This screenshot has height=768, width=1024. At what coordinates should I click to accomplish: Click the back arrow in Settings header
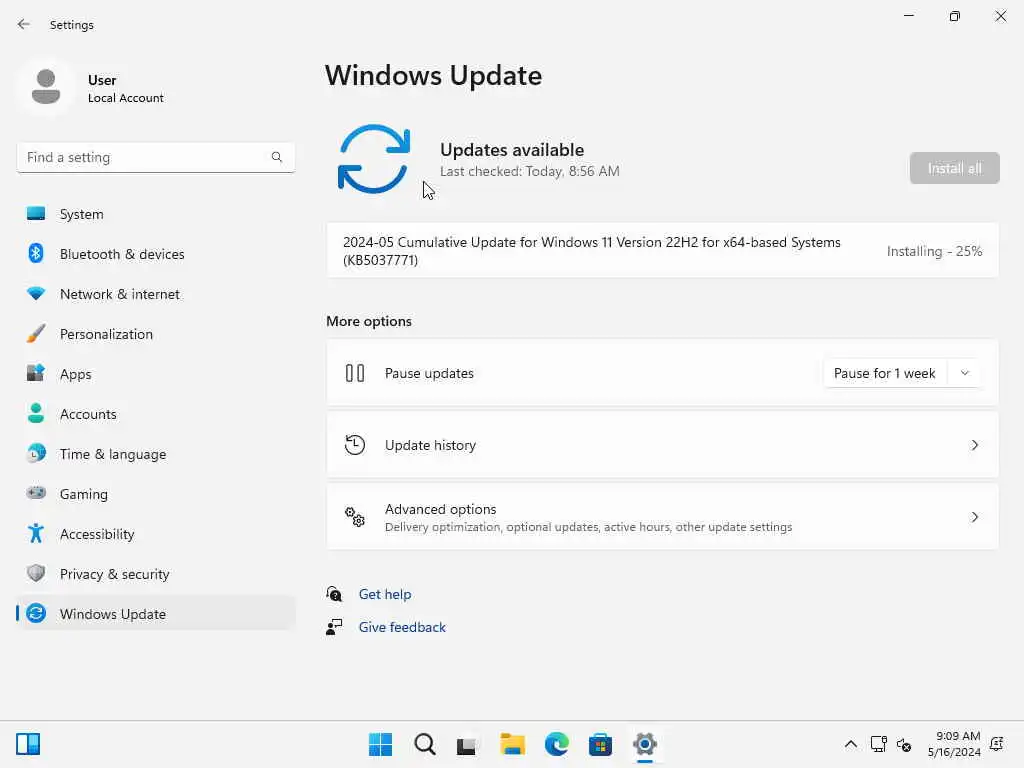click(24, 24)
